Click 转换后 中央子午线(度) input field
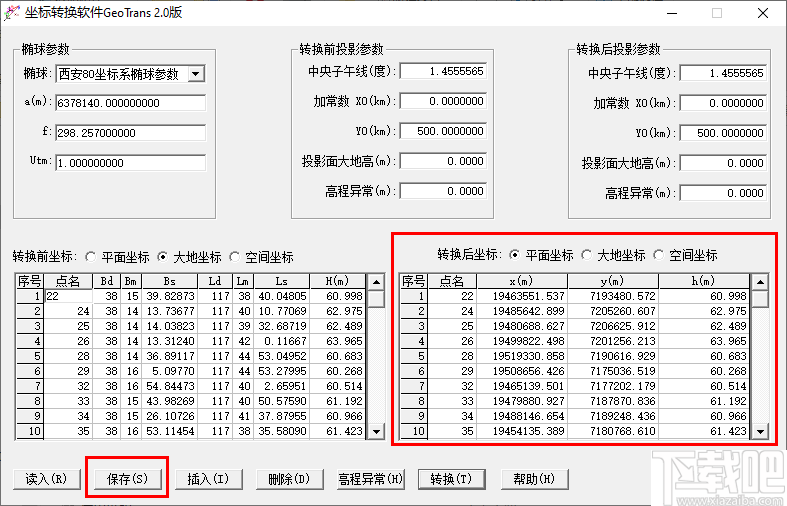Screen dimensions: 787x506 pyautogui.click(x=723, y=73)
